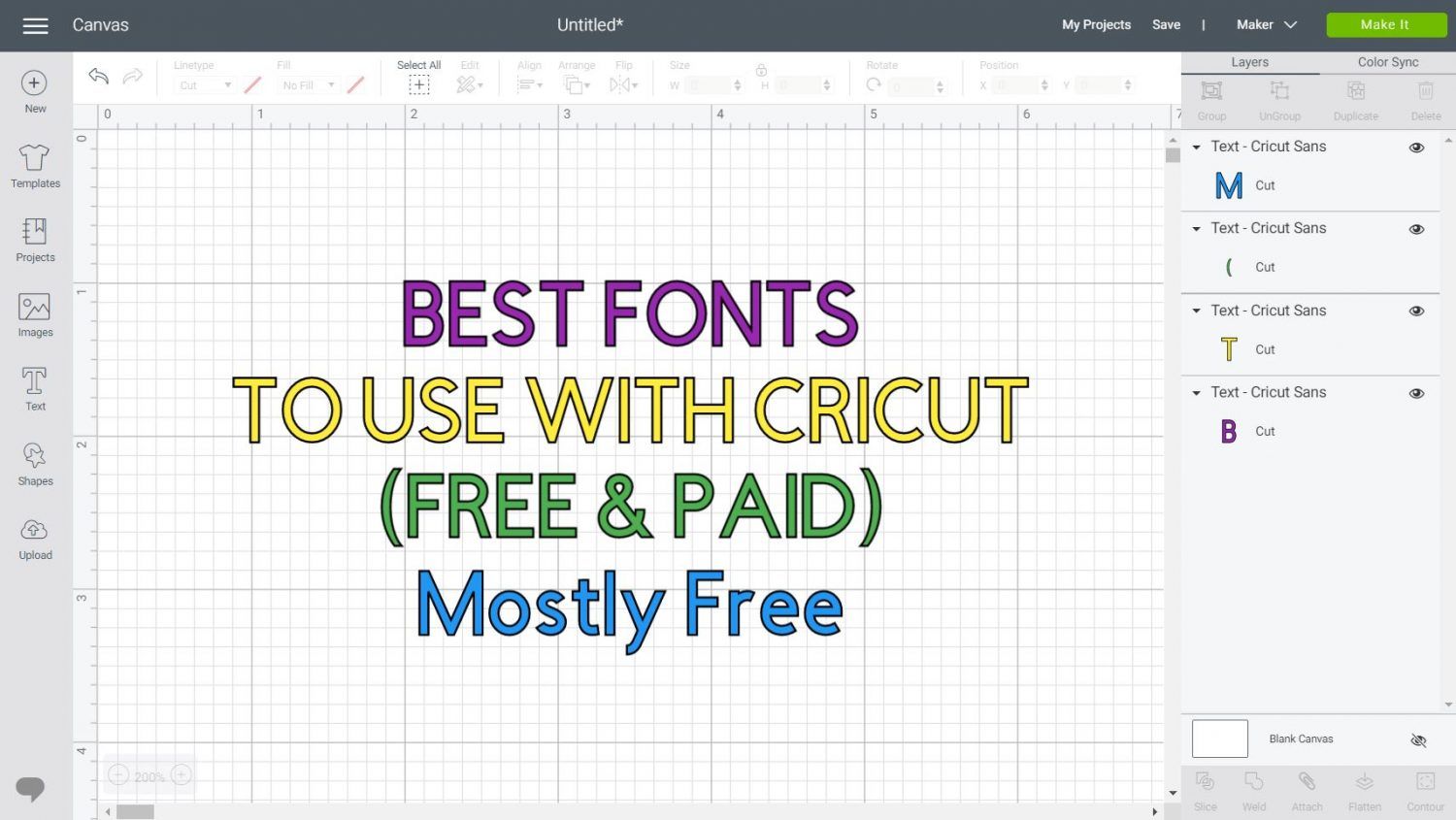
Task: Open the Flip dropdown
Action: [624, 85]
